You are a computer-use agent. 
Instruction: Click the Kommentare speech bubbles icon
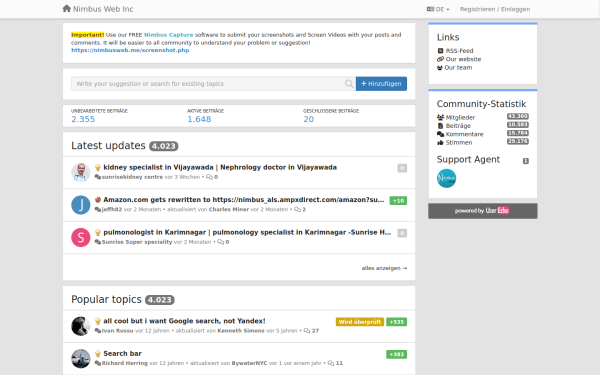pyautogui.click(x=440, y=134)
